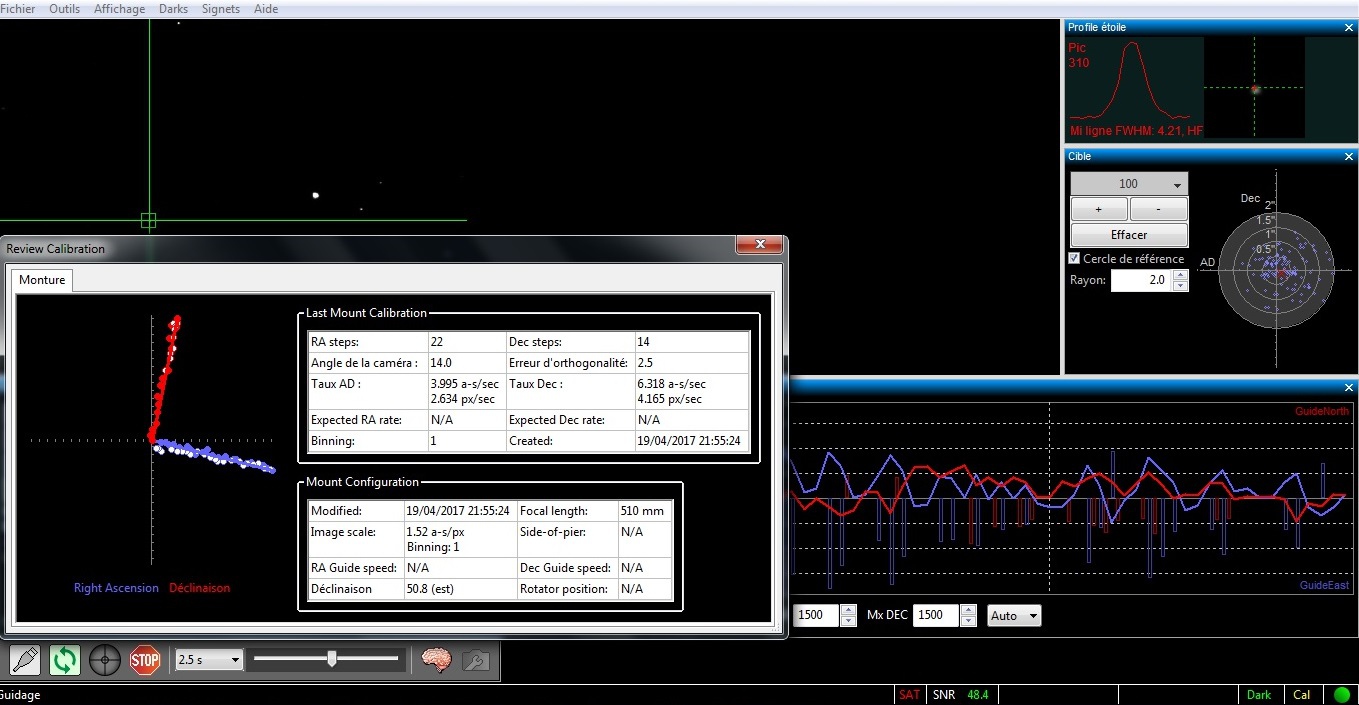1359x705 pixels.
Task: Increase Mx DEC with the up arrow
Action: (x=968, y=610)
